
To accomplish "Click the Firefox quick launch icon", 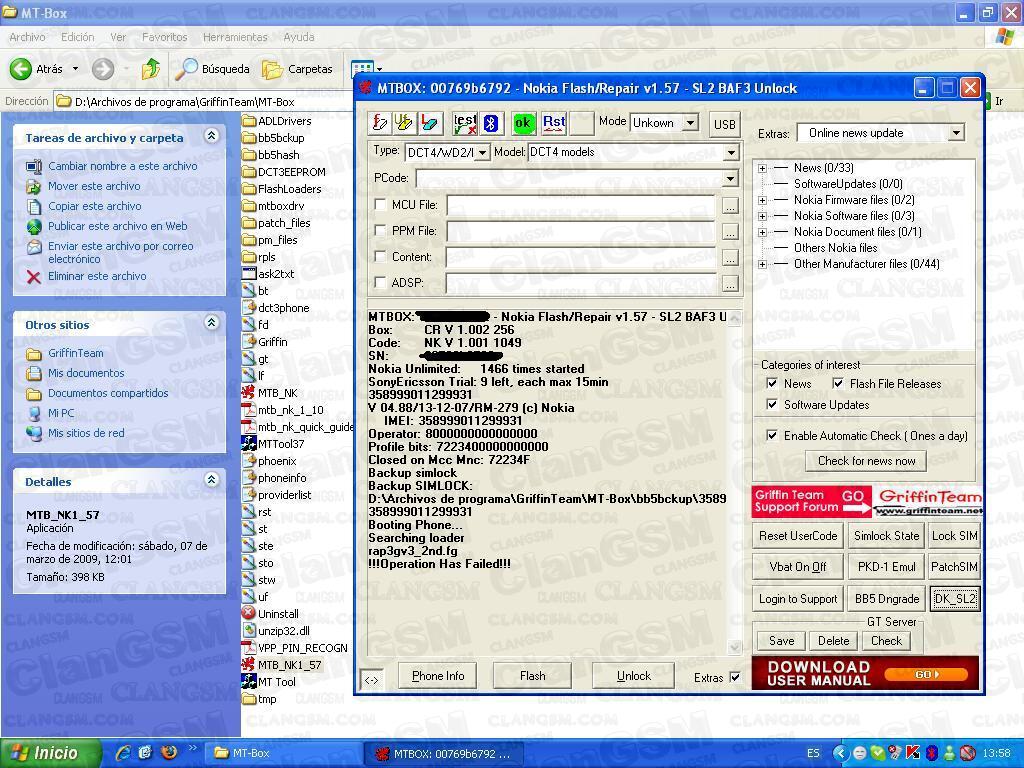I will coord(168,752).
